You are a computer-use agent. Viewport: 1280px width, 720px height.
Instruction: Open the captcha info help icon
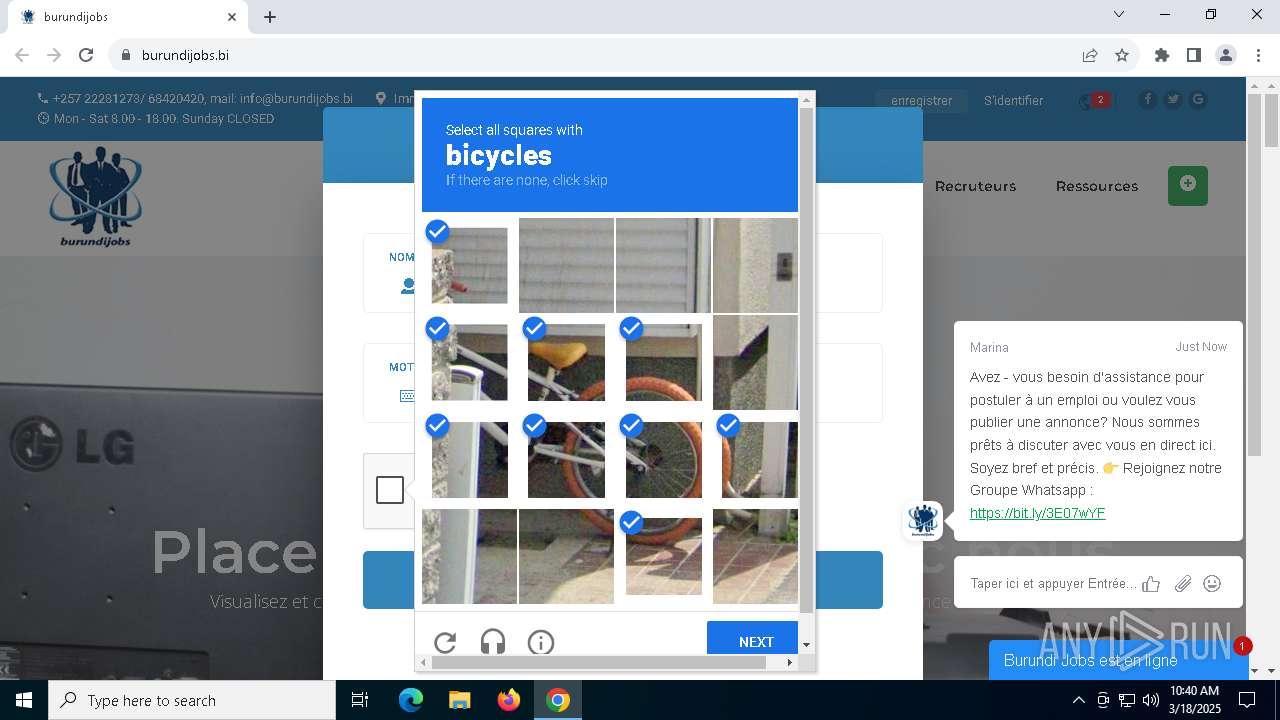[541, 642]
